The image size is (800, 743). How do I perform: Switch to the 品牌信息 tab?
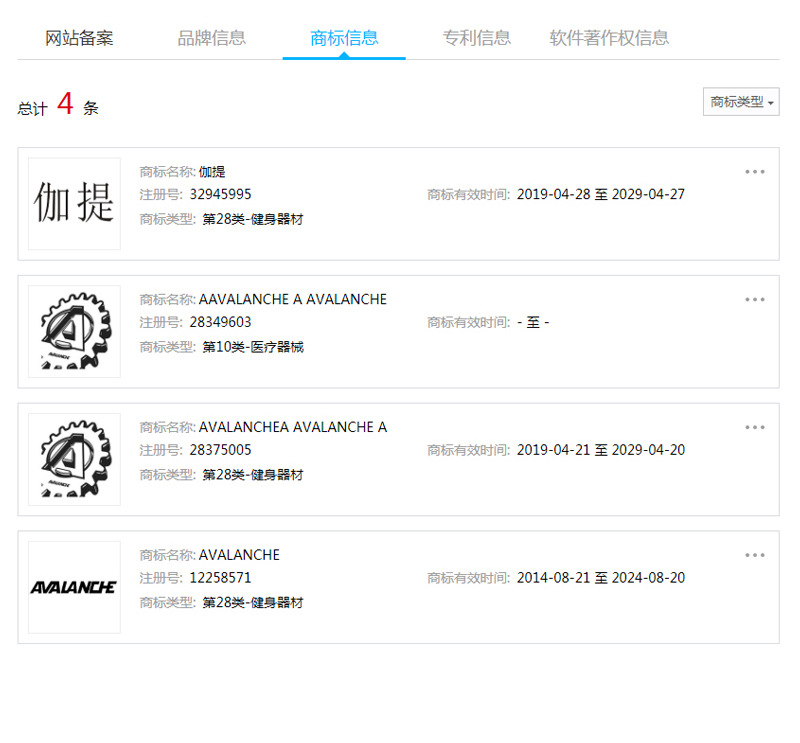pyautogui.click(x=211, y=38)
